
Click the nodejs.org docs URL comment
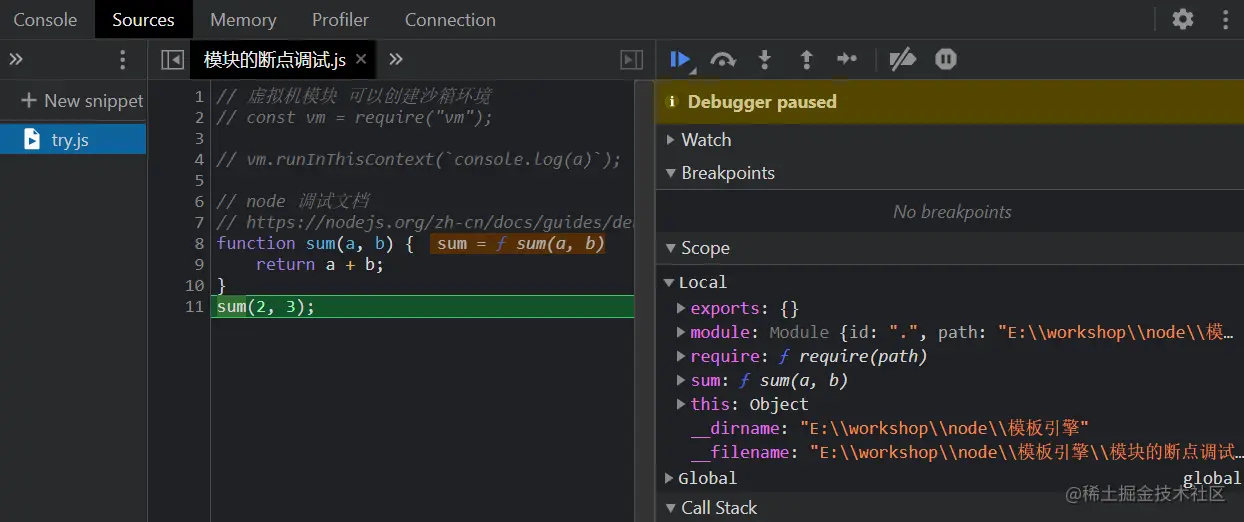click(x=425, y=222)
